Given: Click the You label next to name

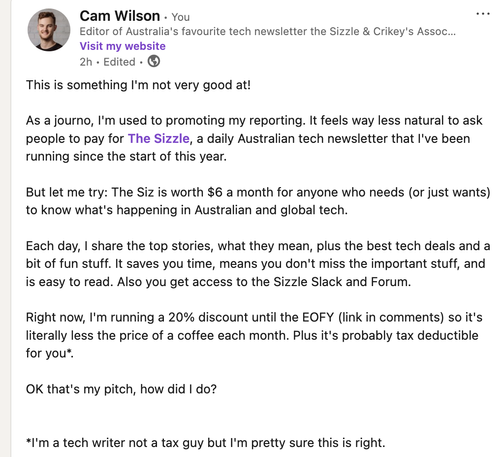Looking at the screenshot, I should coord(180,17).
